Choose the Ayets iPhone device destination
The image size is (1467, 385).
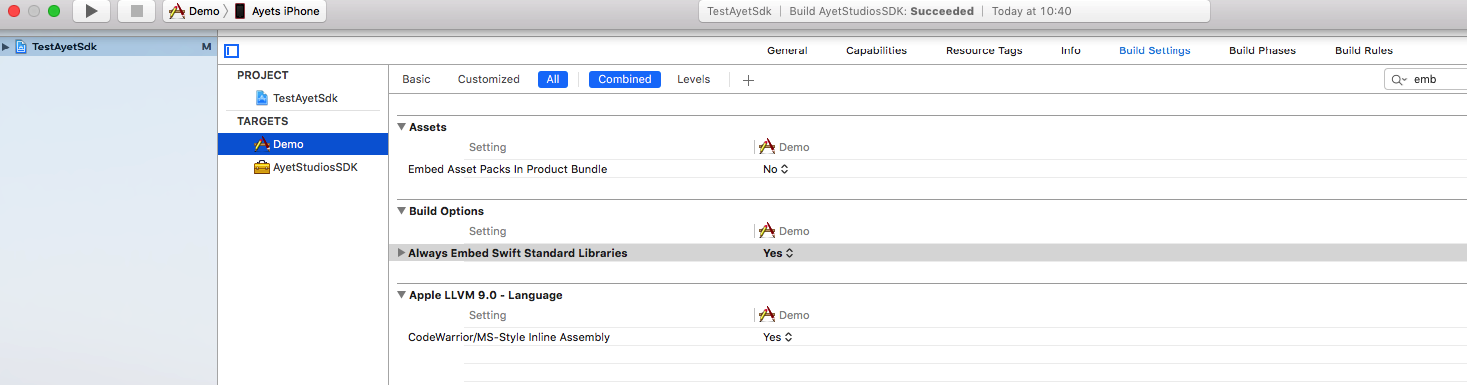click(x=279, y=11)
